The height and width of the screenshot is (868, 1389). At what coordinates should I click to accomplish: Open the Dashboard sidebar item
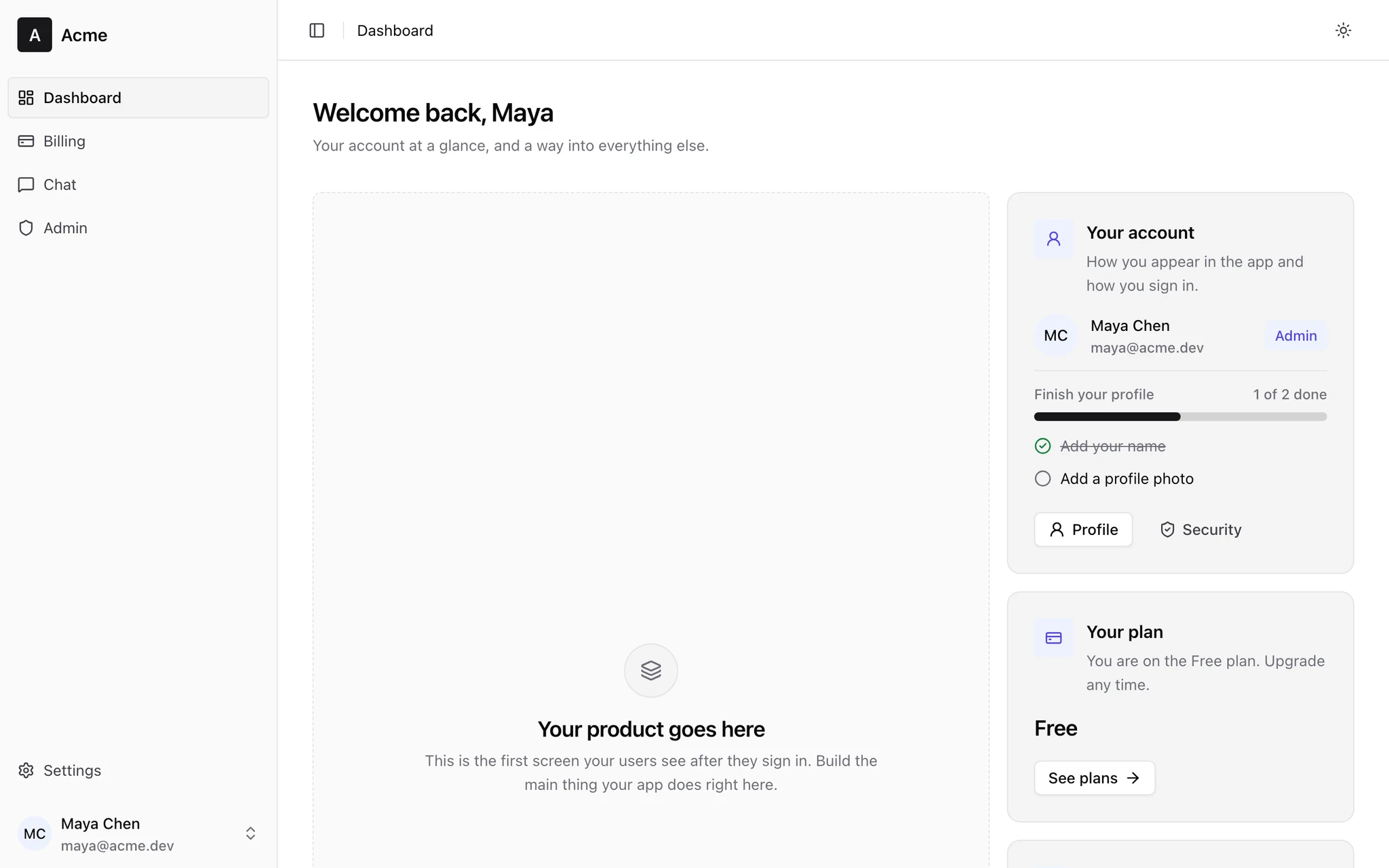[x=138, y=98]
